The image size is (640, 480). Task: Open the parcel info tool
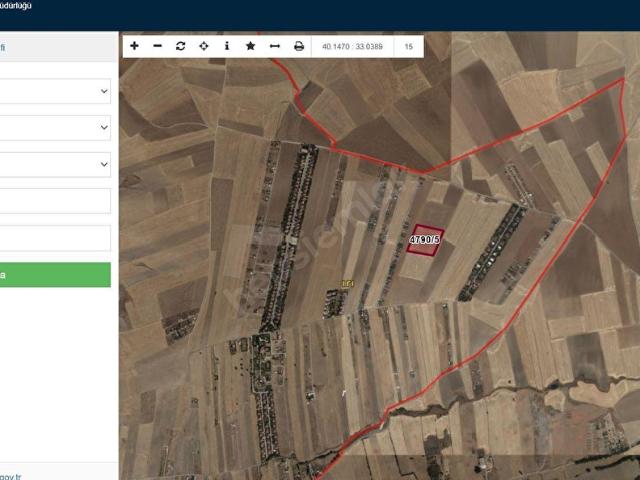(227, 46)
